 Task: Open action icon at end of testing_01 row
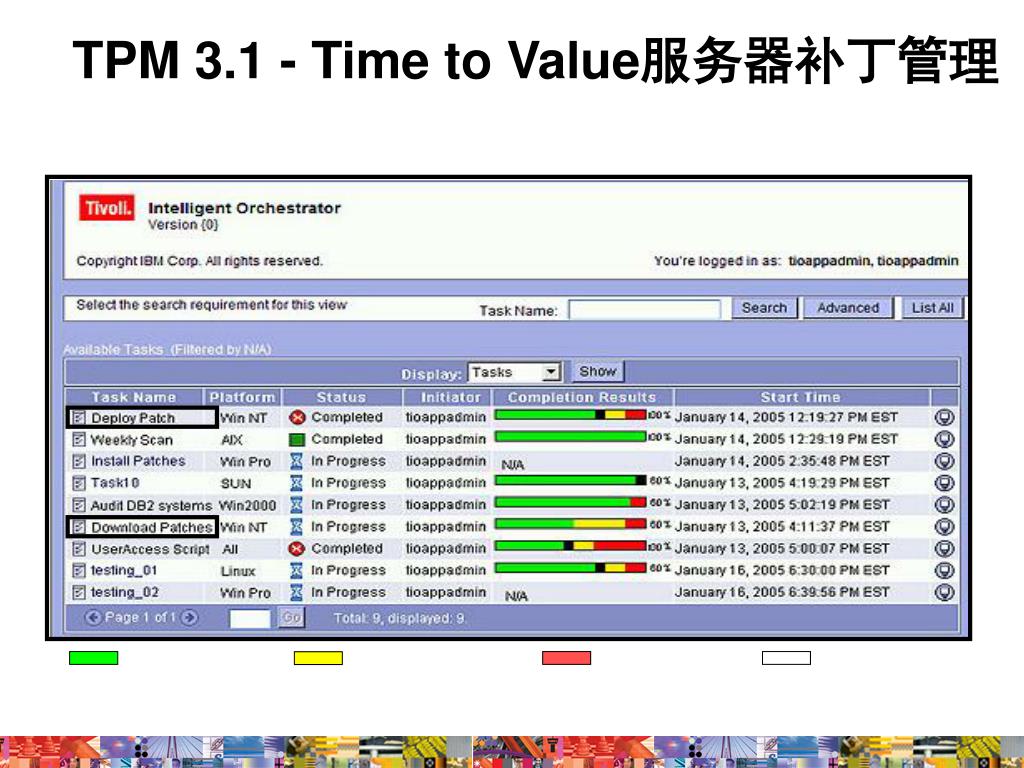click(944, 571)
